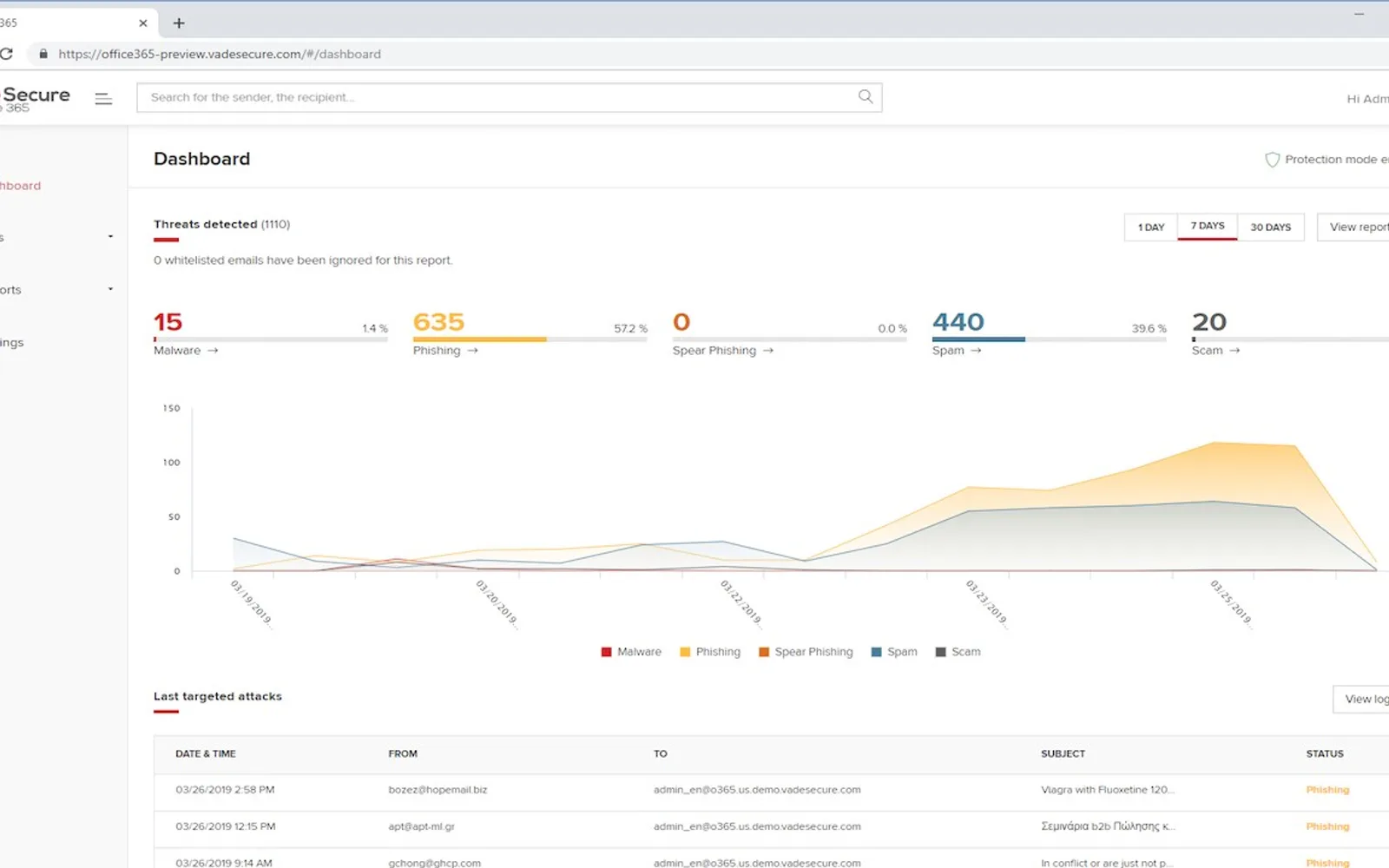
Task: Open the Dashboard sidebar item
Action: tap(20, 186)
